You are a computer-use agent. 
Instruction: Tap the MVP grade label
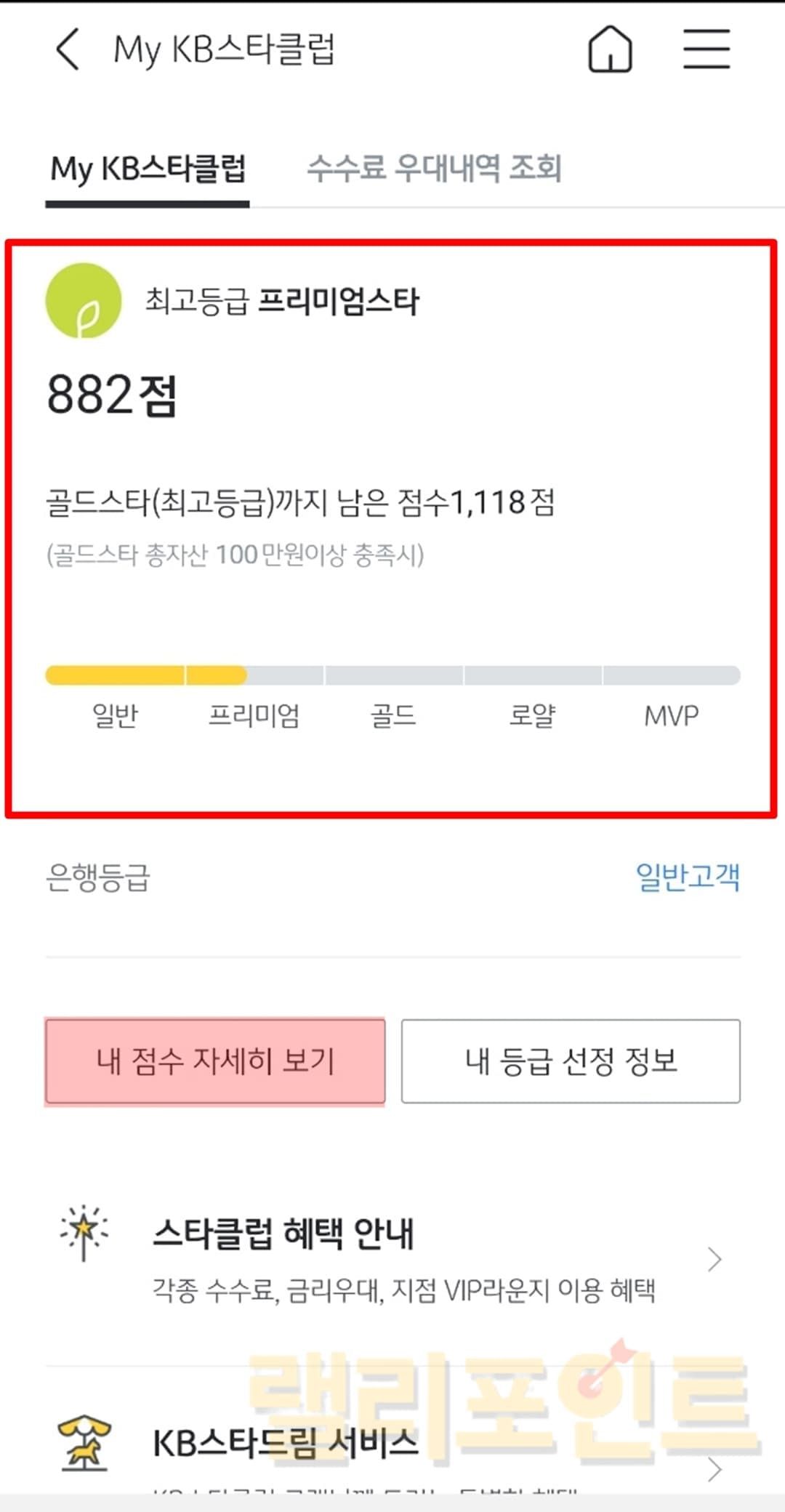coord(671,716)
